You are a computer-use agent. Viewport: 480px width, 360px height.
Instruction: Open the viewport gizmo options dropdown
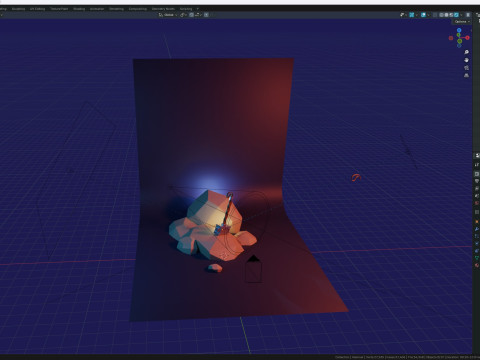click(x=417, y=15)
